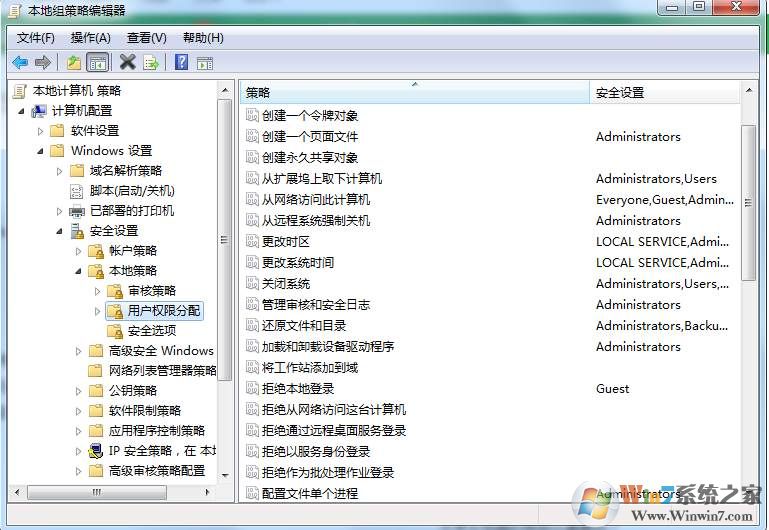This screenshot has height=530, width=769.
Task: Collapse the 本地策略 tree node
Action: pos(78,271)
